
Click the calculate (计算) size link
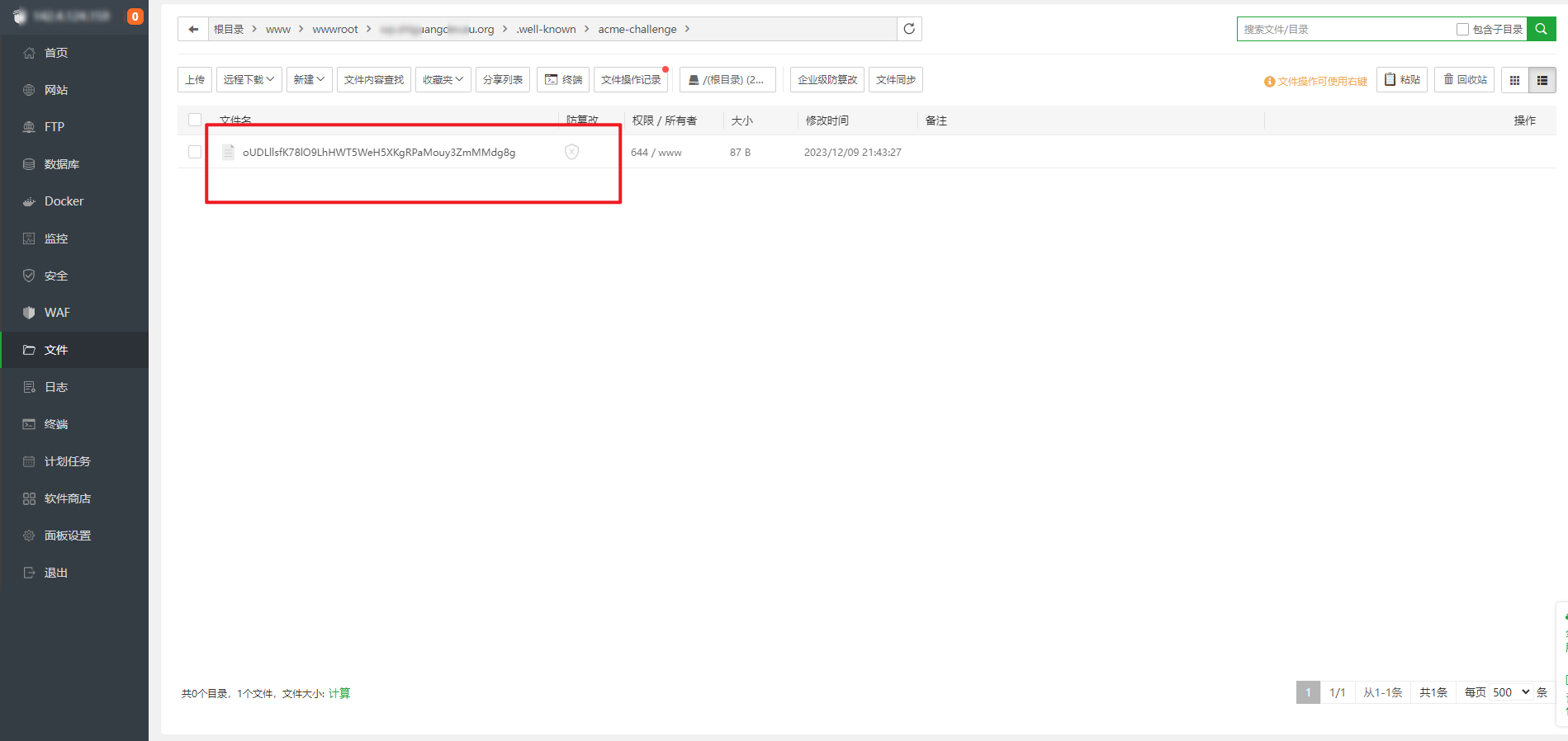[339, 693]
